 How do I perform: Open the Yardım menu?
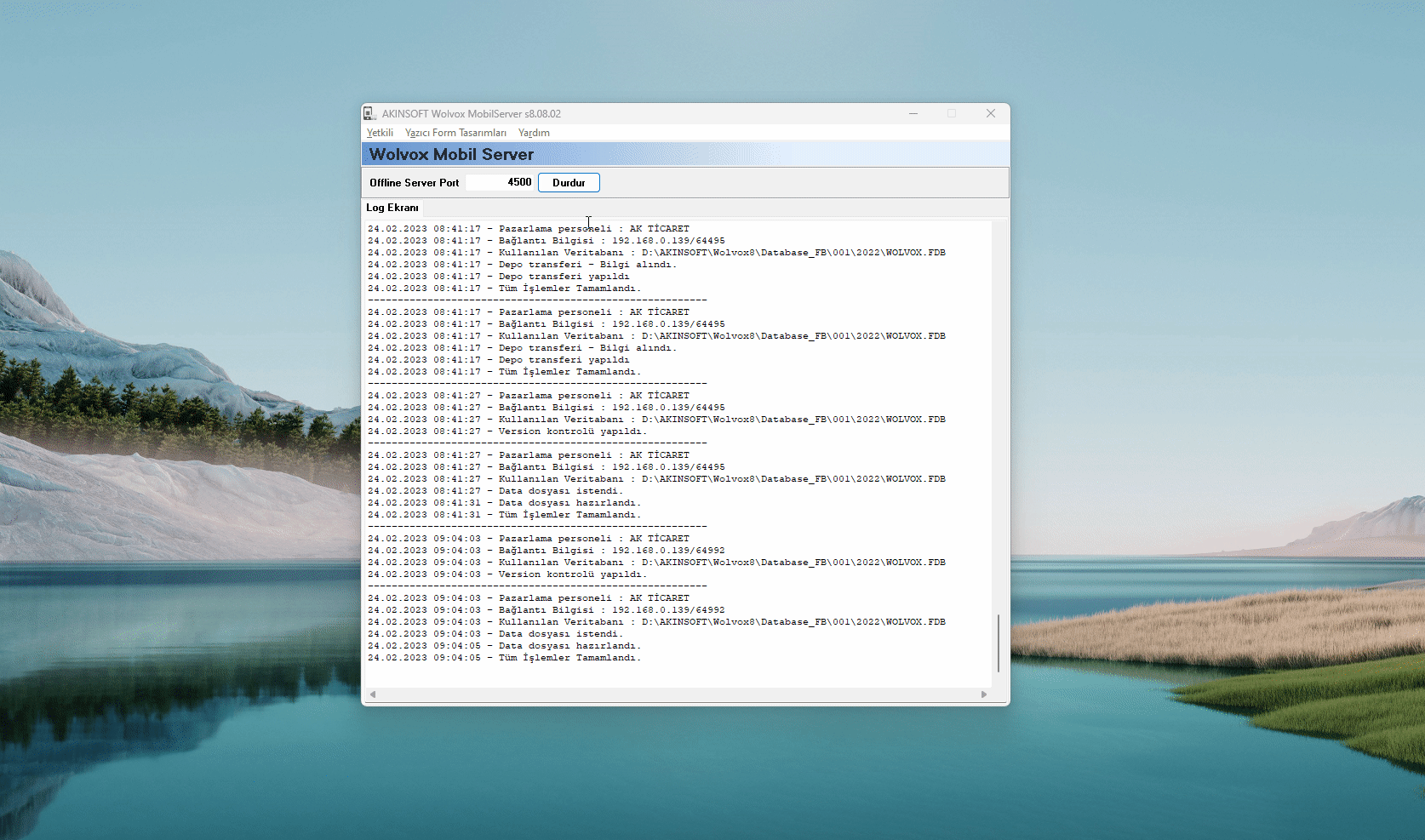click(x=534, y=133)
